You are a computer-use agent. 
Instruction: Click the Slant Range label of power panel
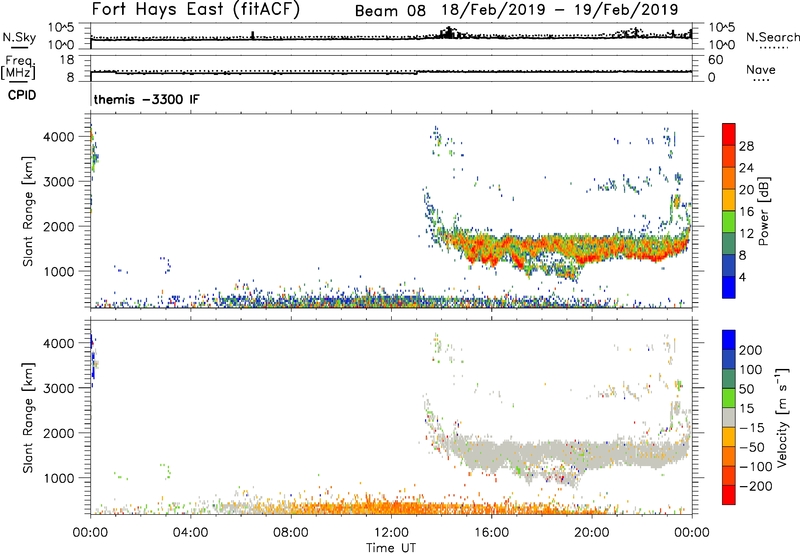pos(28,211)
